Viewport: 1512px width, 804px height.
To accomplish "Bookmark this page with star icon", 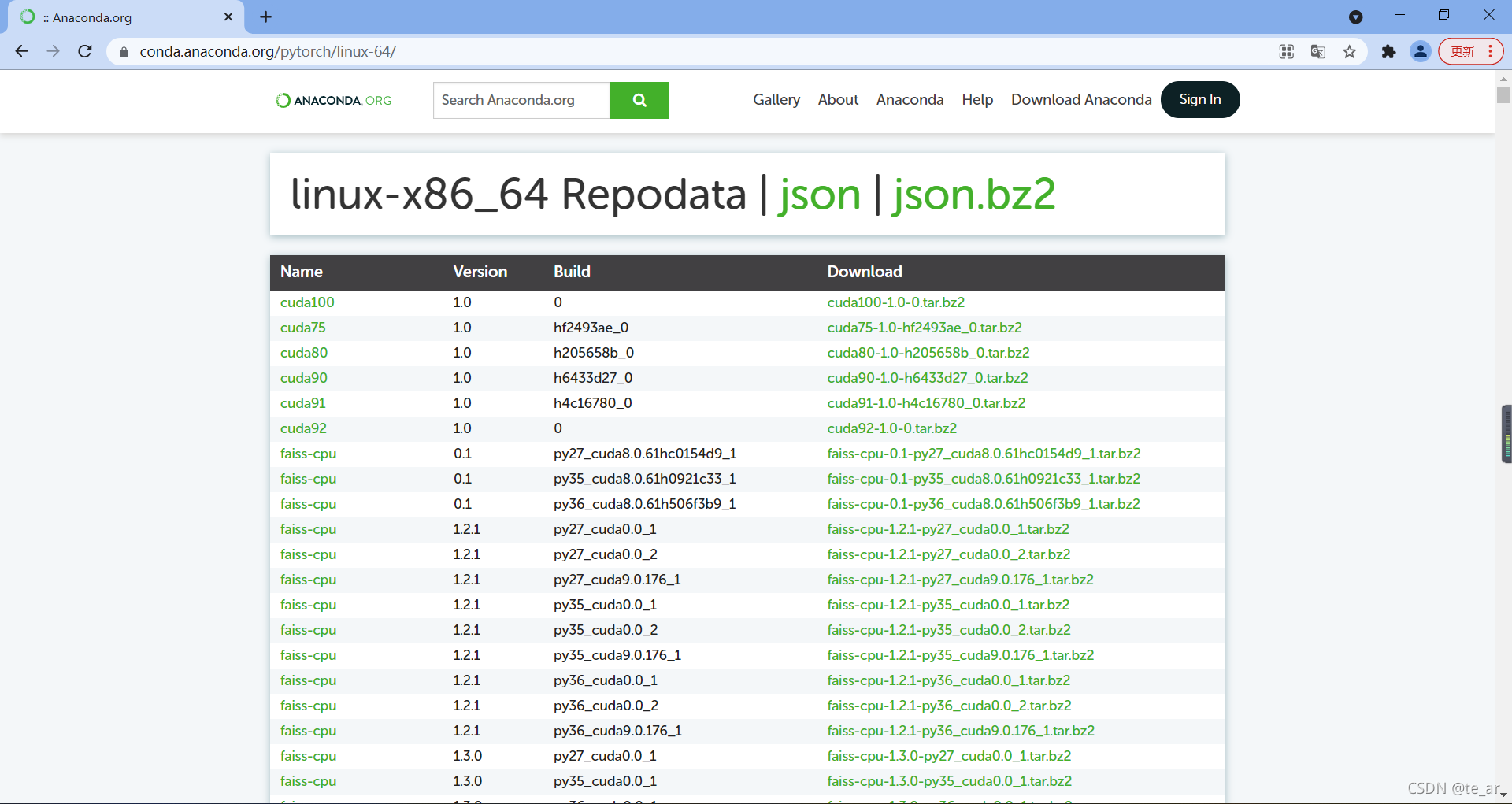I will 1350,52.
